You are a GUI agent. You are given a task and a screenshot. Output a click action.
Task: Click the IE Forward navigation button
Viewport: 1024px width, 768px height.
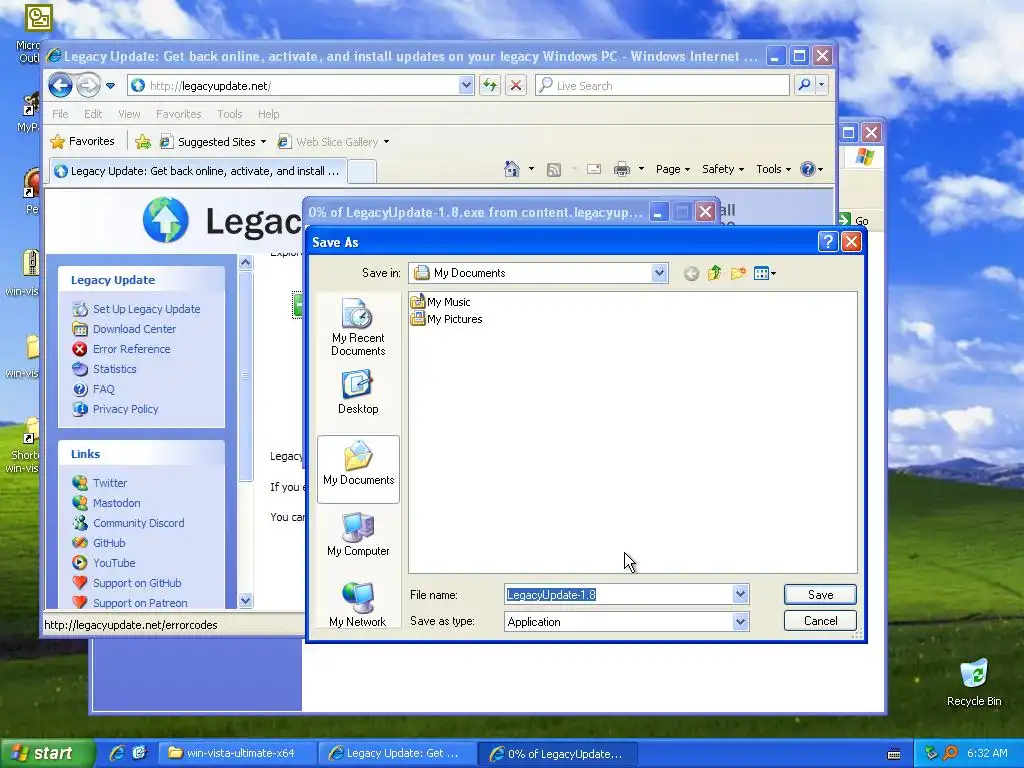tap(88, 85)
